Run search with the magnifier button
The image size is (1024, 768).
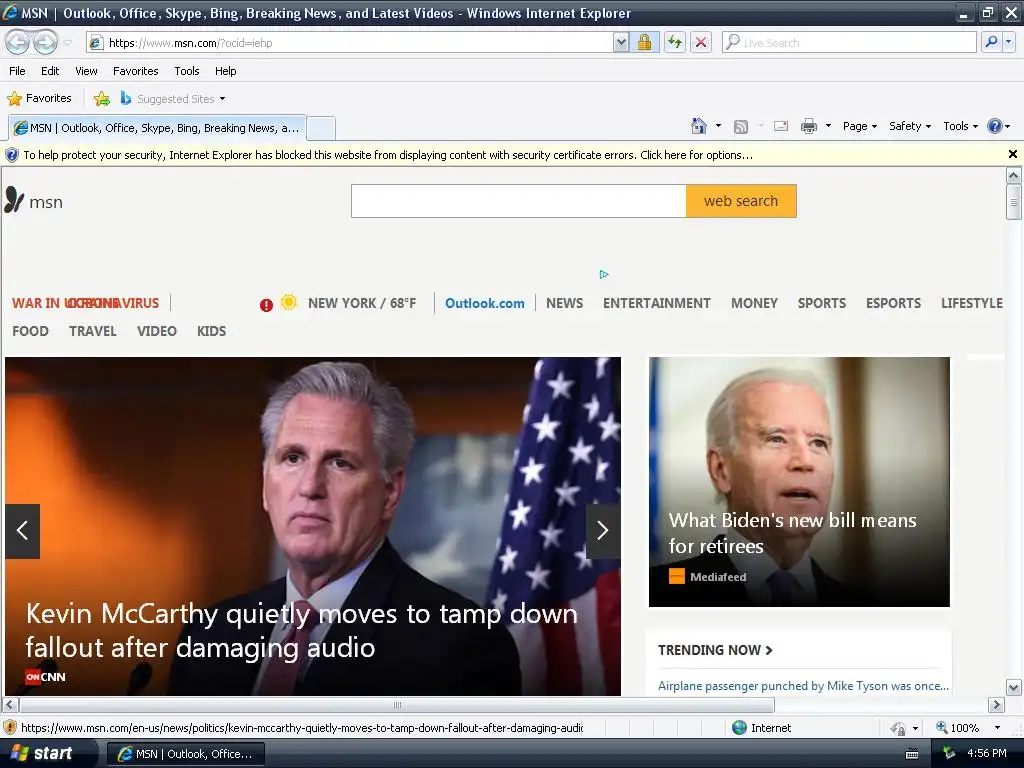[x=991, y=42]
